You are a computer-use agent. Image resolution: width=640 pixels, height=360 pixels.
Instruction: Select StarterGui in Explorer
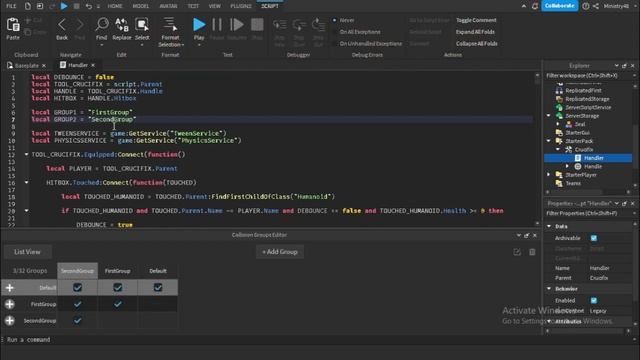pos(577,133)
